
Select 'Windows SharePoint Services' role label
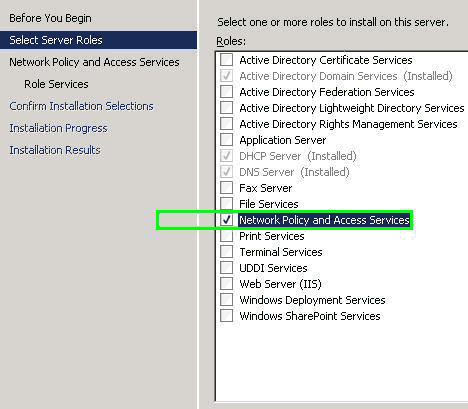tap(310, 316)
